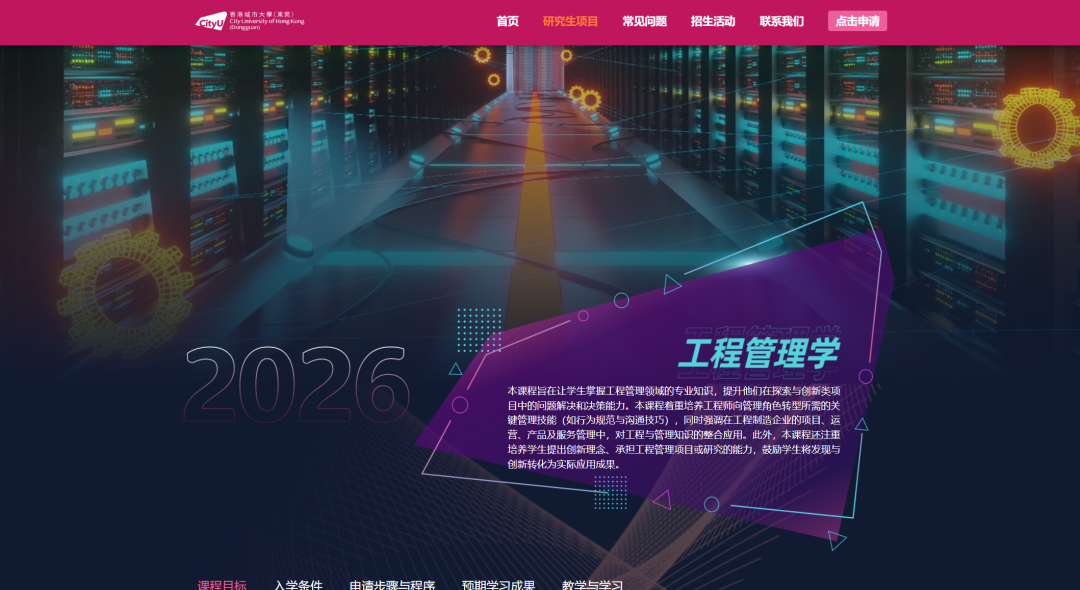Viewport: 1080px width, 590px height.
Task: Click the CityU circular logo
Action: point(209,20)
